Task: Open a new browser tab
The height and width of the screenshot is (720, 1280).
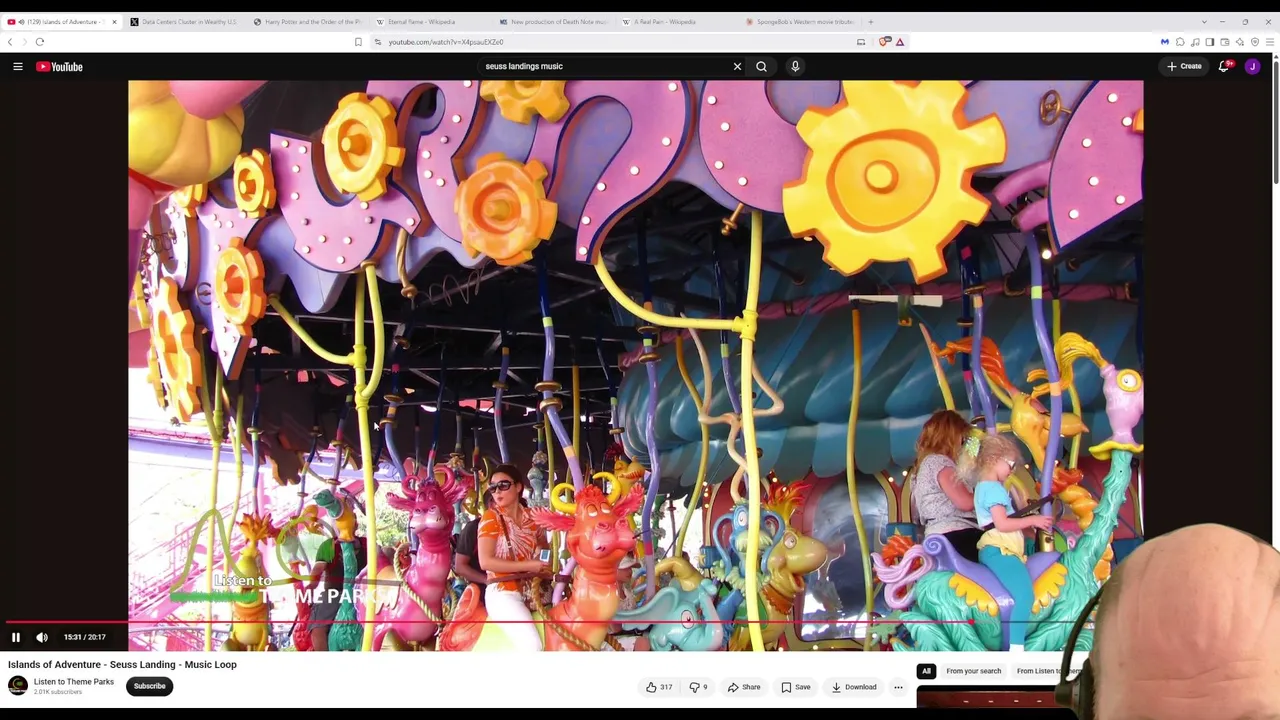Action: pyautogui.click(x=871, y=22)
